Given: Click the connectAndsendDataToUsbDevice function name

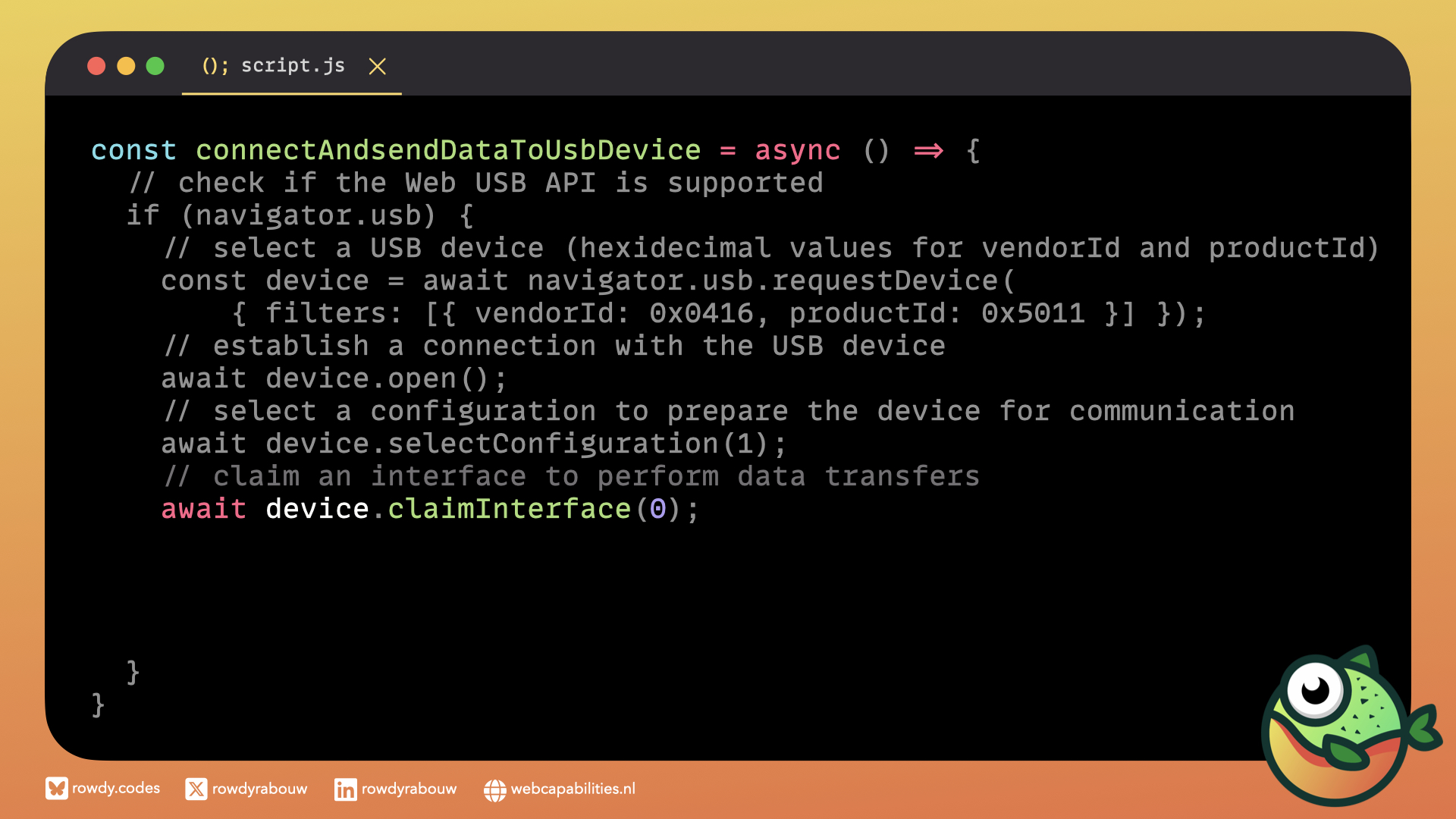Looking at the screenshot, I should (x=448, y=150).
